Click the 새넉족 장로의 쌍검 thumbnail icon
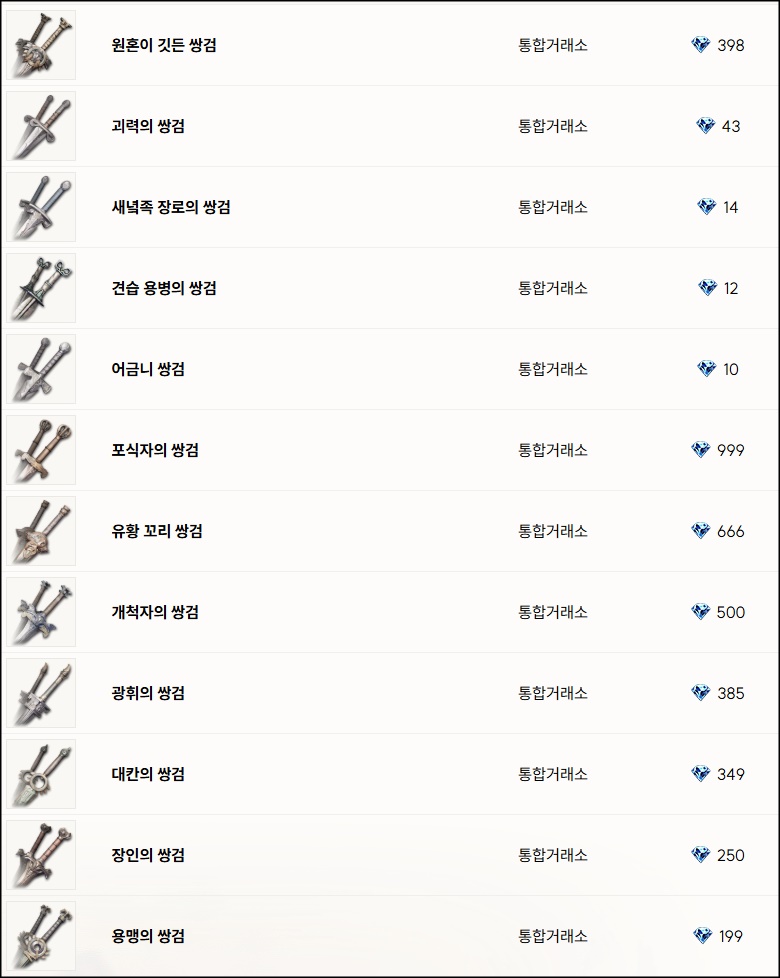The height and width of the screenshot is (978, 780). click(x=41, y=207)
